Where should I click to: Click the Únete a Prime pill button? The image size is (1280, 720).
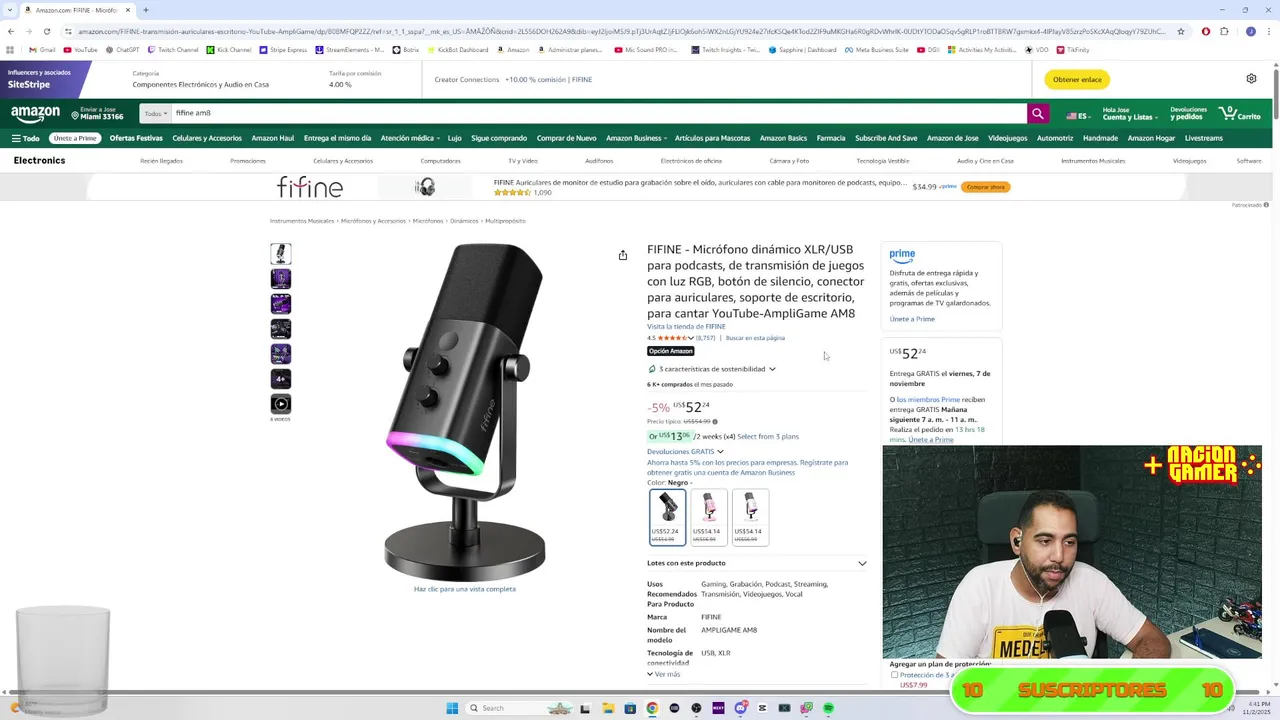75,138
